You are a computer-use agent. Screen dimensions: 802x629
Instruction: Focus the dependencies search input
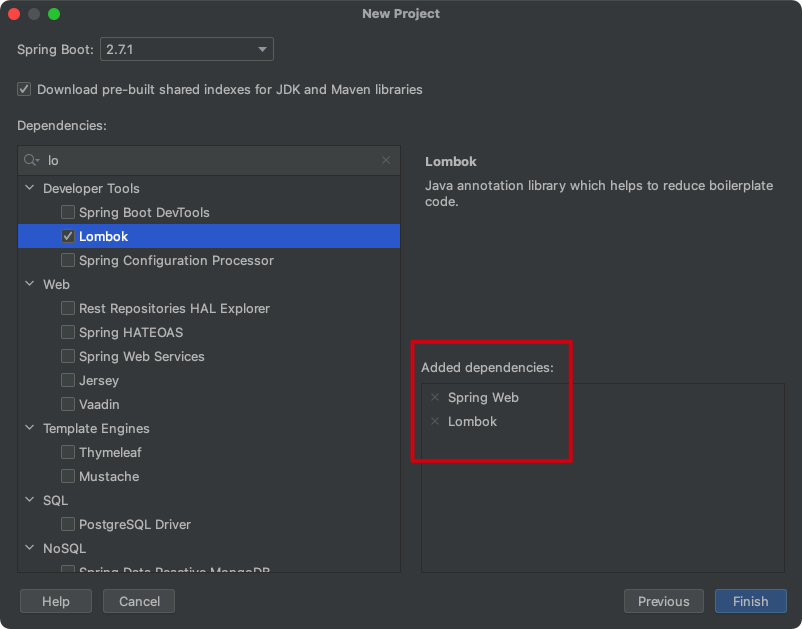pos(210,161)
